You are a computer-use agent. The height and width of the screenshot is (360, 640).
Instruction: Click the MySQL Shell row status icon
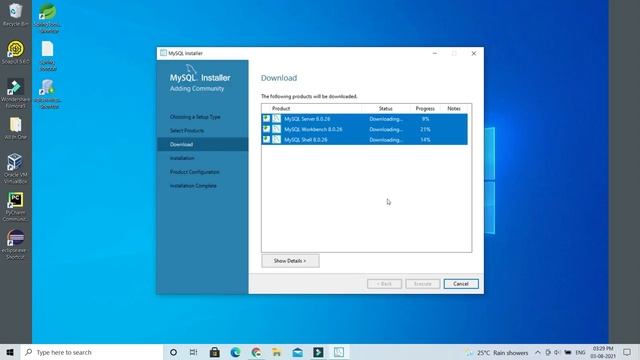(x=267, y=139)
